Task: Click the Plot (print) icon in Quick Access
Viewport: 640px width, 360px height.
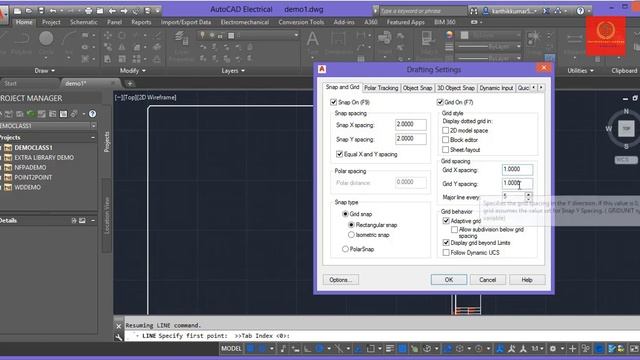Action: pos(88,11)
